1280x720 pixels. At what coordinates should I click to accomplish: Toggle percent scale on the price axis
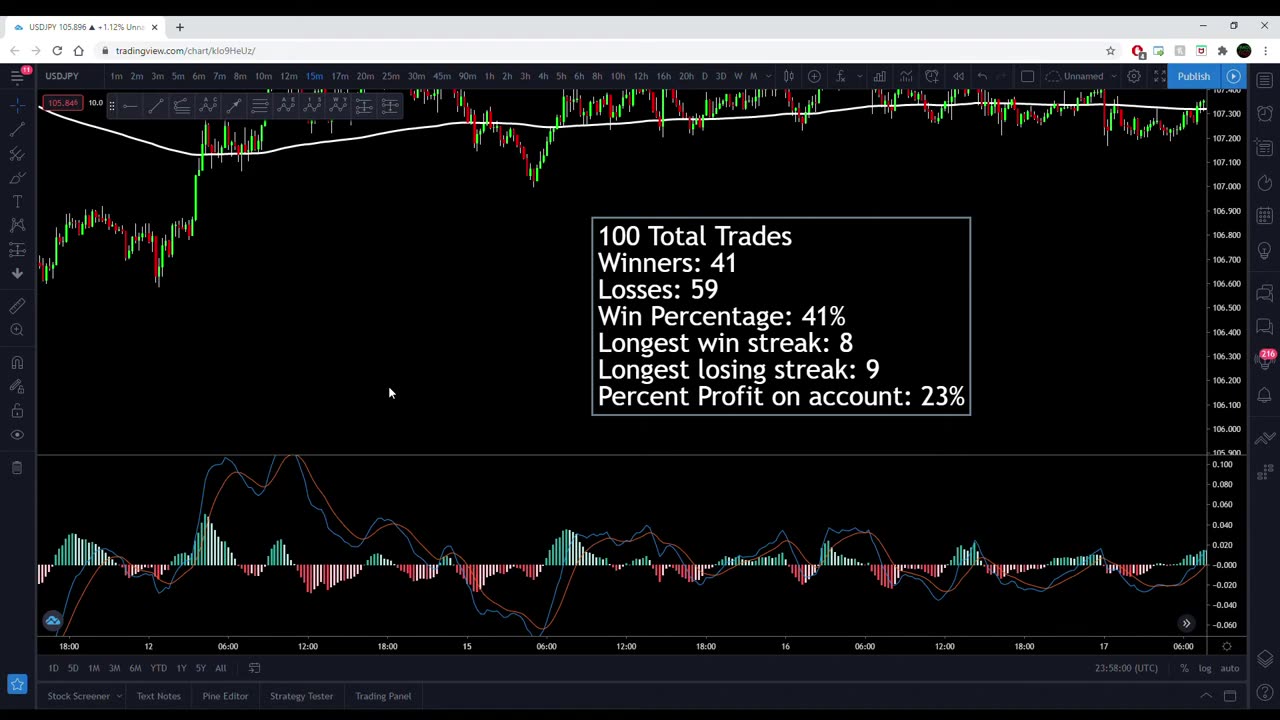(x=1184, y=668)
